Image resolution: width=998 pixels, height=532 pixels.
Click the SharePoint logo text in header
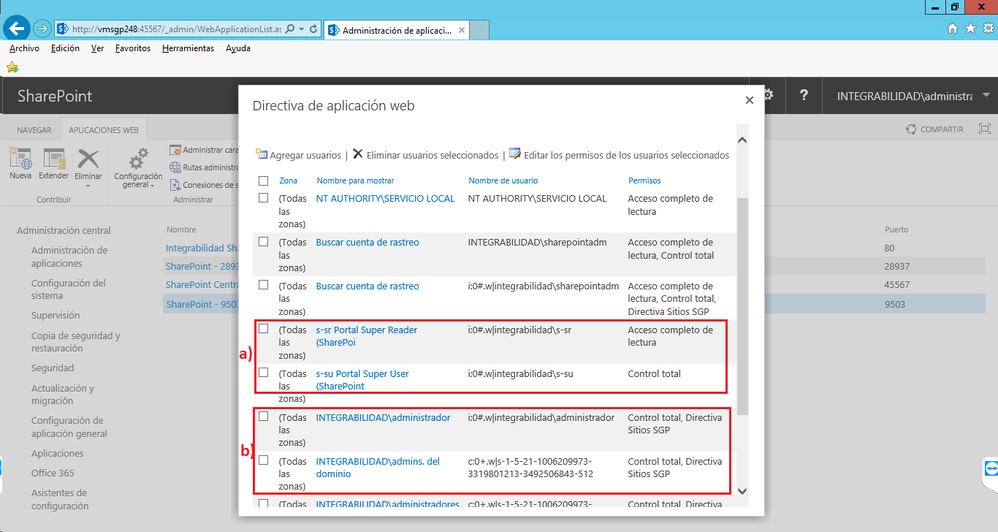[55, 96]
